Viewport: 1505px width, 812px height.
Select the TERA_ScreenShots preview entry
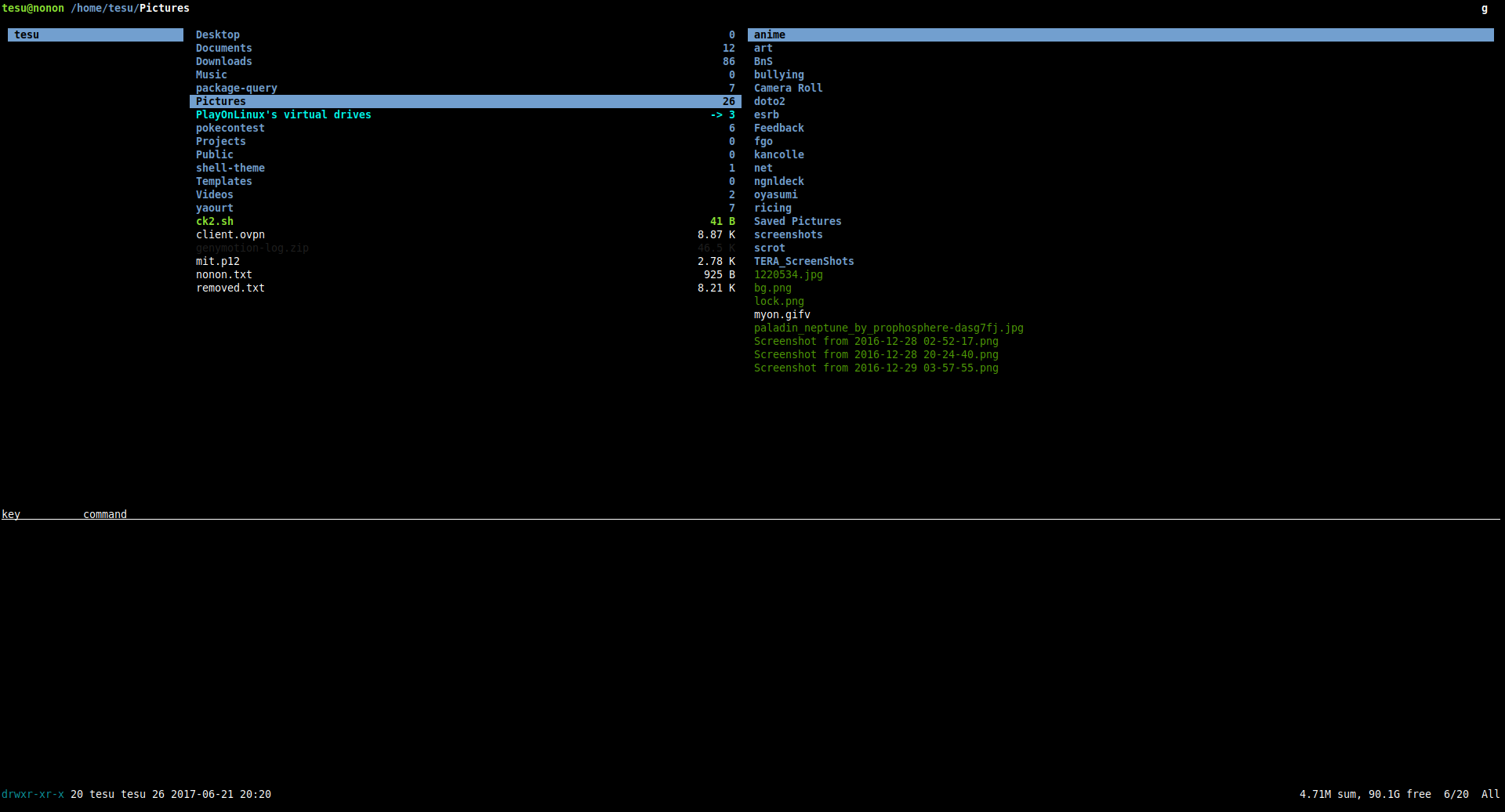click(x=803, y=261)
